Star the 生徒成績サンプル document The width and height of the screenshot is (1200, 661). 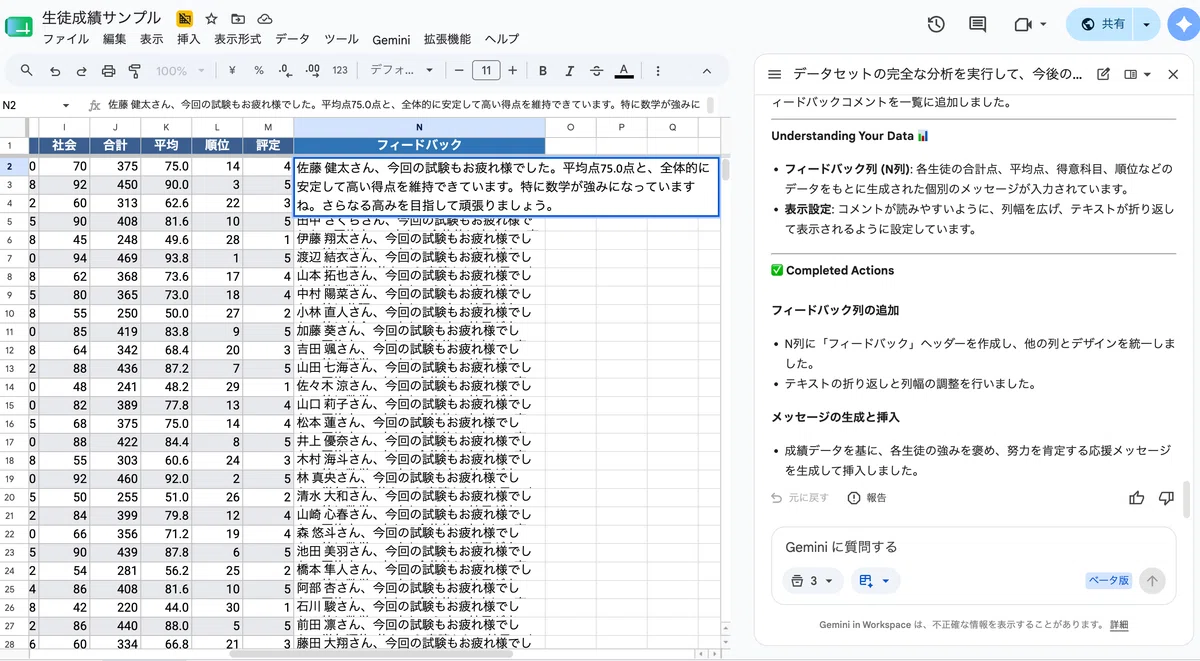[211, 19]
